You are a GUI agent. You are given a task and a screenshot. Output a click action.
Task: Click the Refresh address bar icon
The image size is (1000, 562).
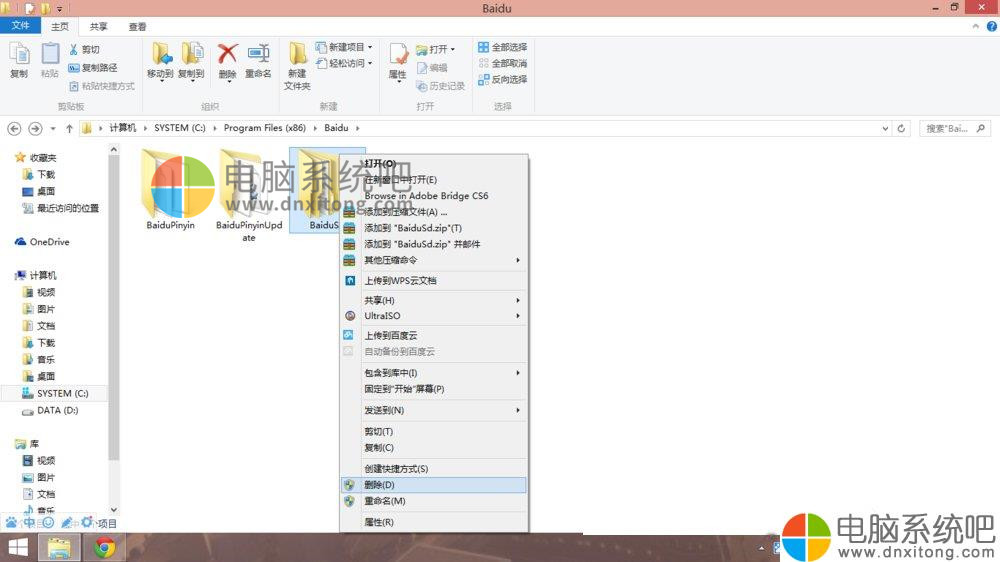[x=901, y=128]
